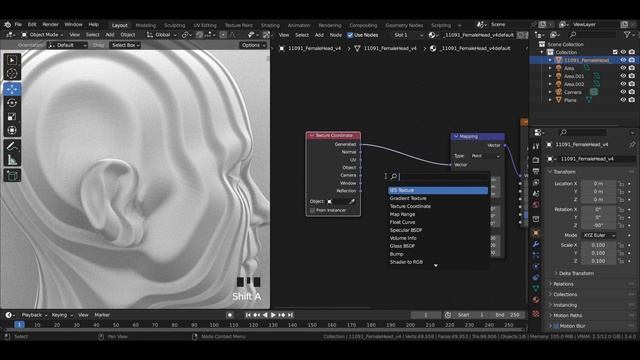Open Mapping node Type dropdown

point(485,156)
